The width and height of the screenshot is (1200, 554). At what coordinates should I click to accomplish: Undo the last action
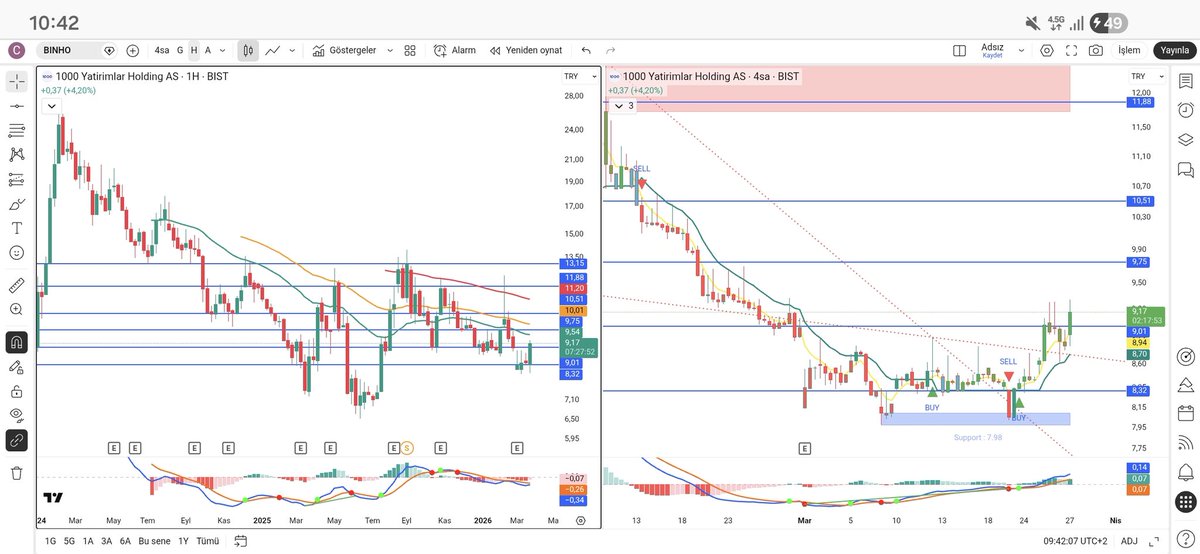coord(586,50)
